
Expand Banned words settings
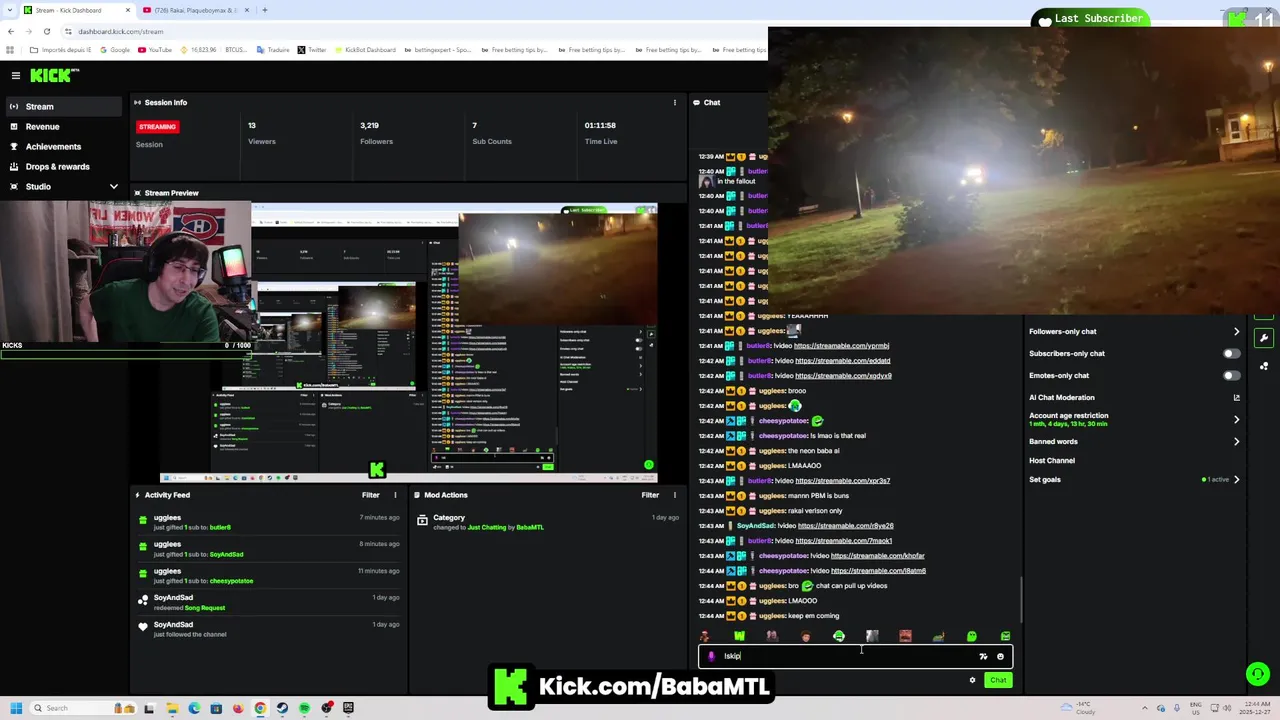tap(1237, 442)
